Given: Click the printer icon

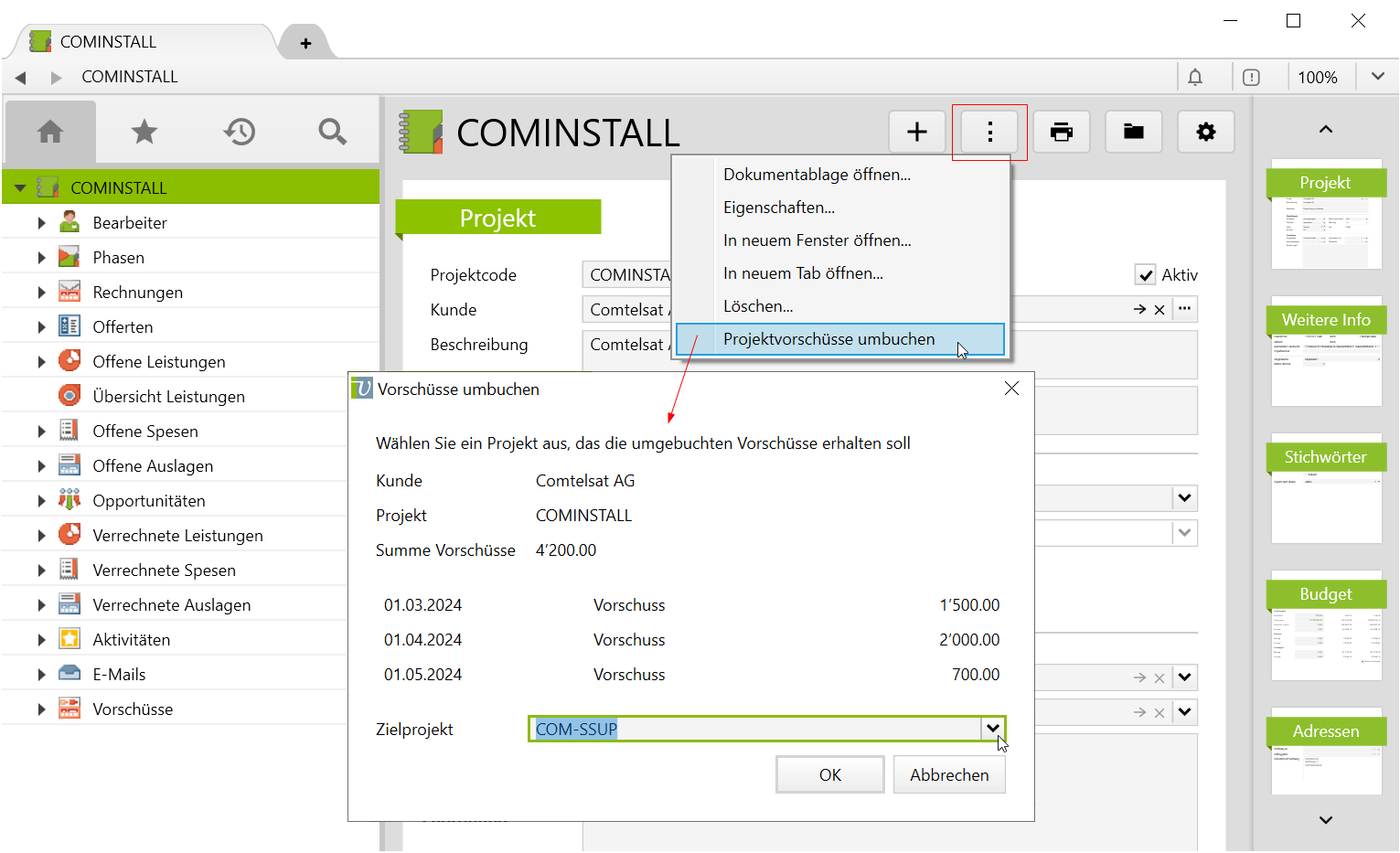Looking at the screenshot, I should coord(1061,132).
